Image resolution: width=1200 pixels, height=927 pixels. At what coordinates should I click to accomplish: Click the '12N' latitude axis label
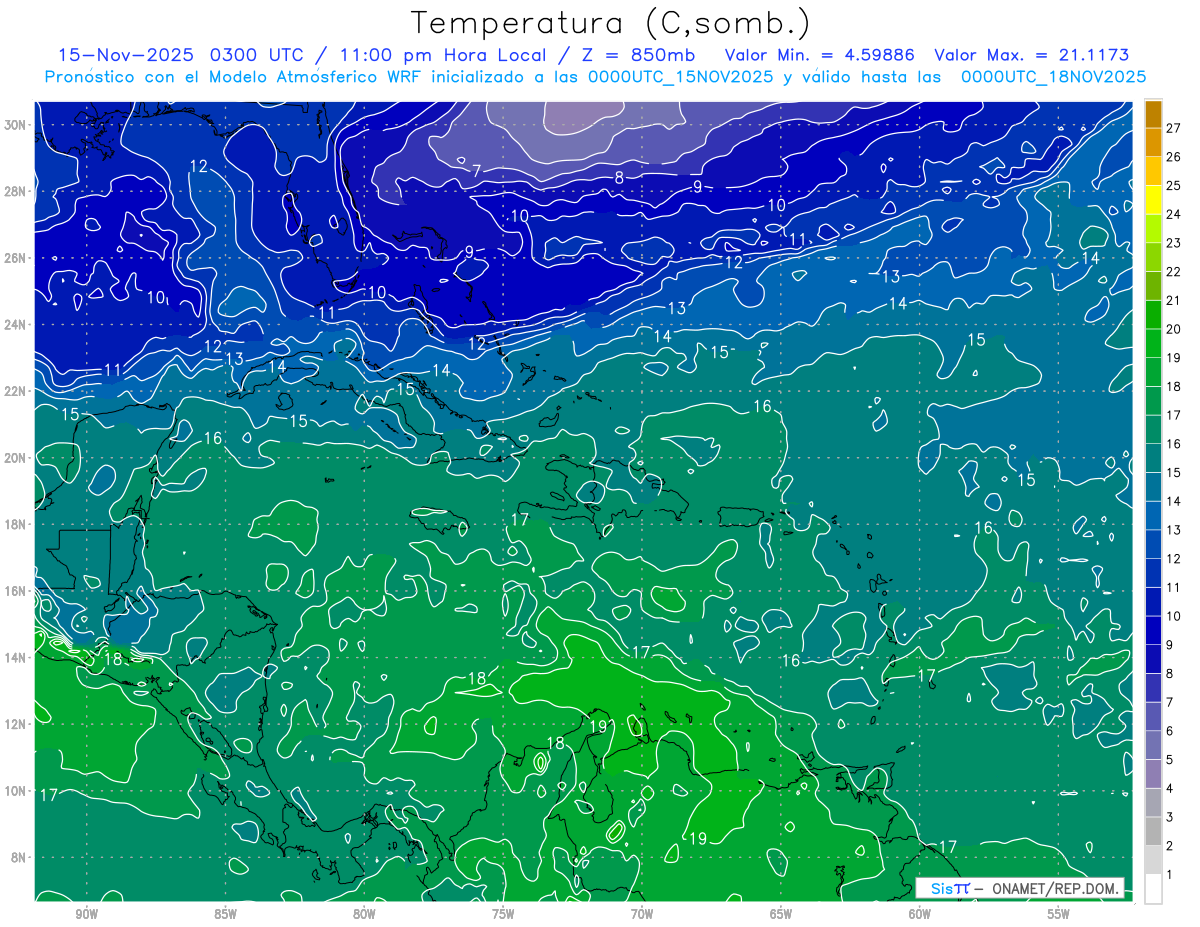coord(17,724)
